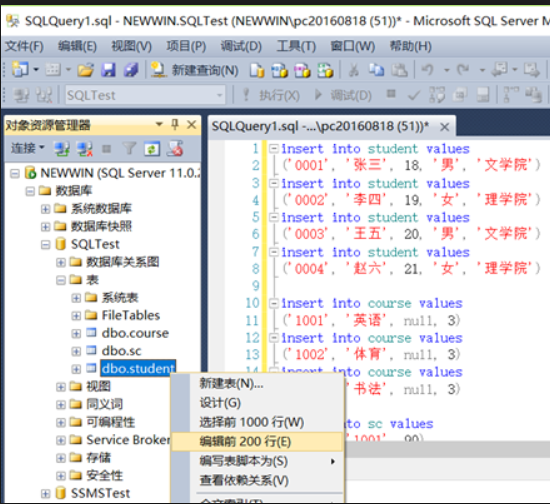Click the Save All icon

(131, 70)
